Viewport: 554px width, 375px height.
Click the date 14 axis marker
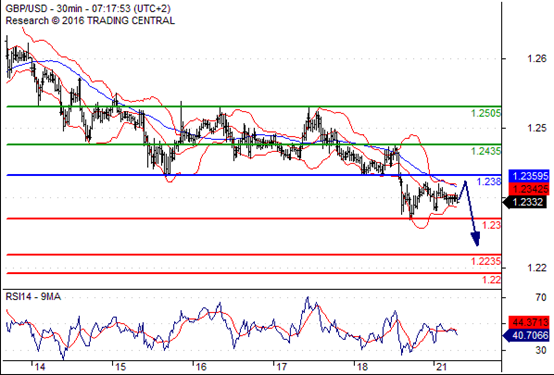click(40, 367)
